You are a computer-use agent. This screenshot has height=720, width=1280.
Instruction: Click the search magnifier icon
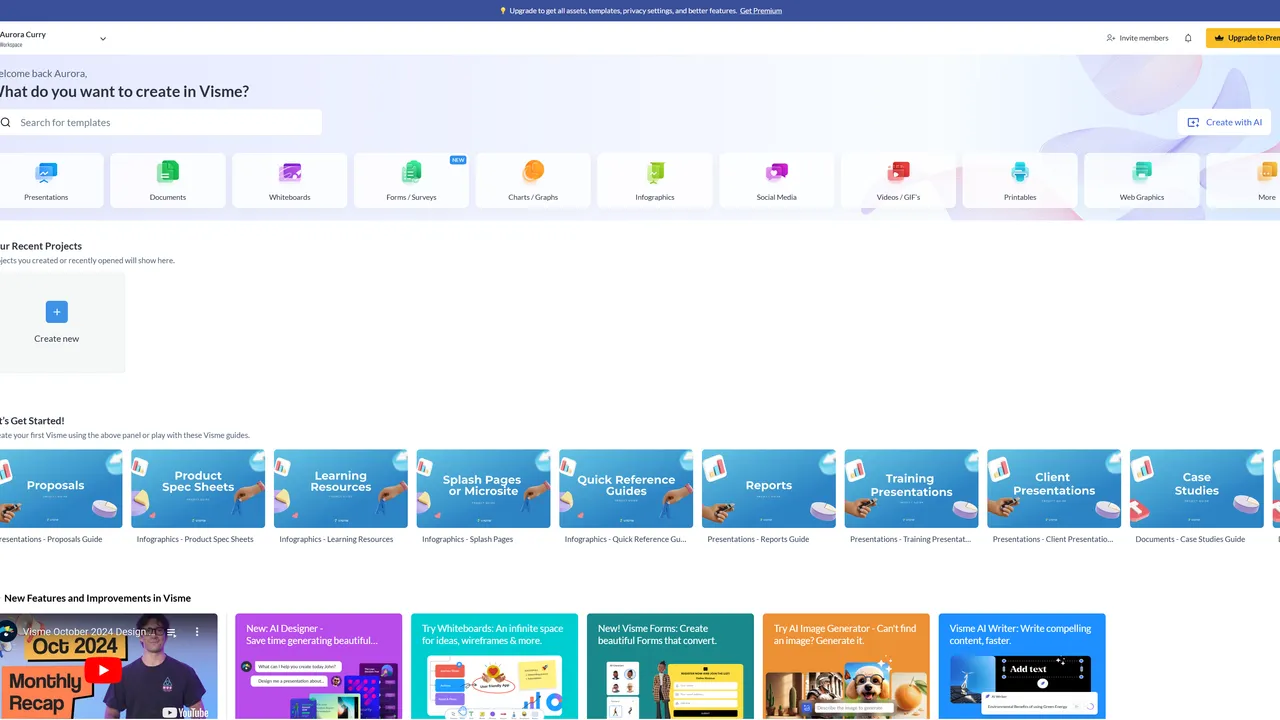(6, 122)
